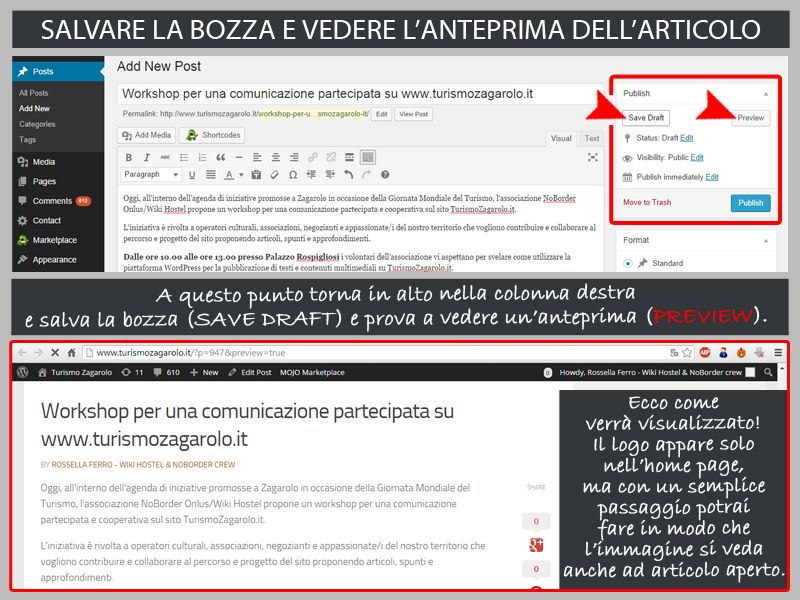Open the browser hamburger menu
This screenshot has height=600, width=800.
tap(778, 353)
